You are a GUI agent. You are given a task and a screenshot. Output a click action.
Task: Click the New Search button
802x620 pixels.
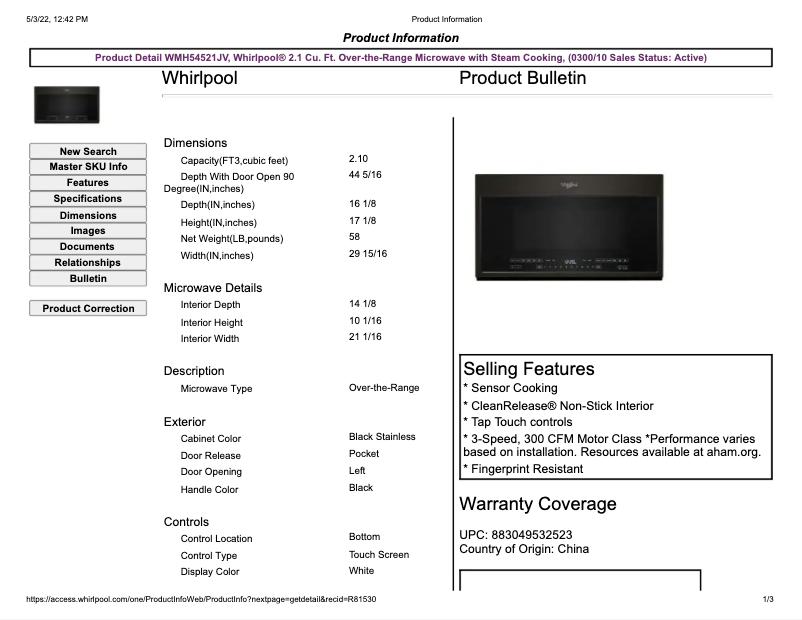point(88,151)
